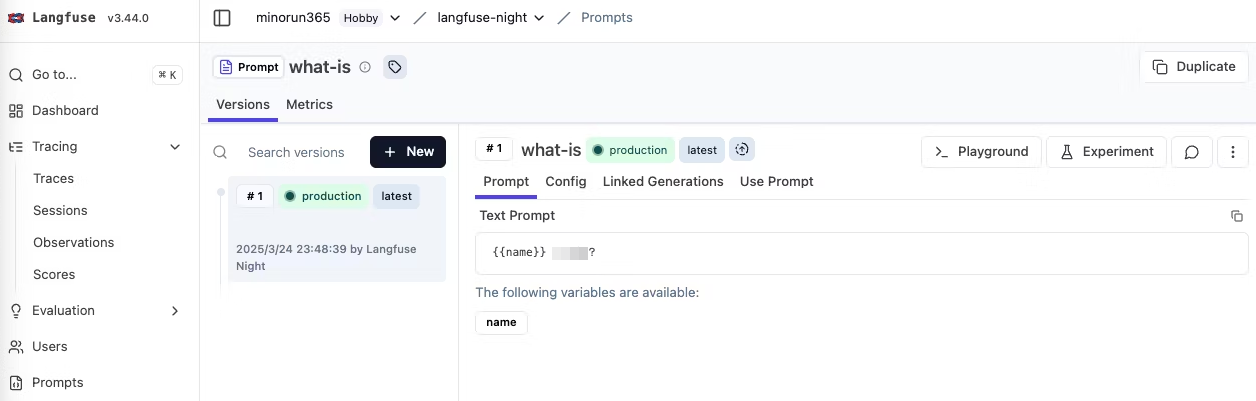Click the Users people icon

(x=16, y=346)
